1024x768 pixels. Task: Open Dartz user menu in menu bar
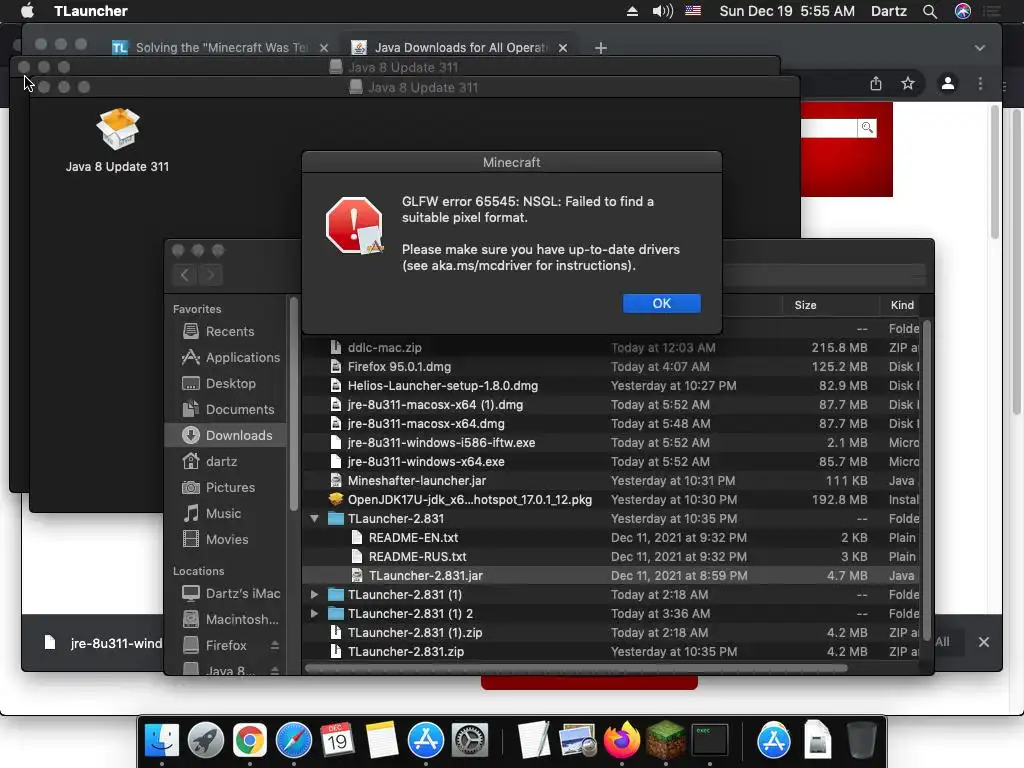pyautogui.click(x=889, y=11)
